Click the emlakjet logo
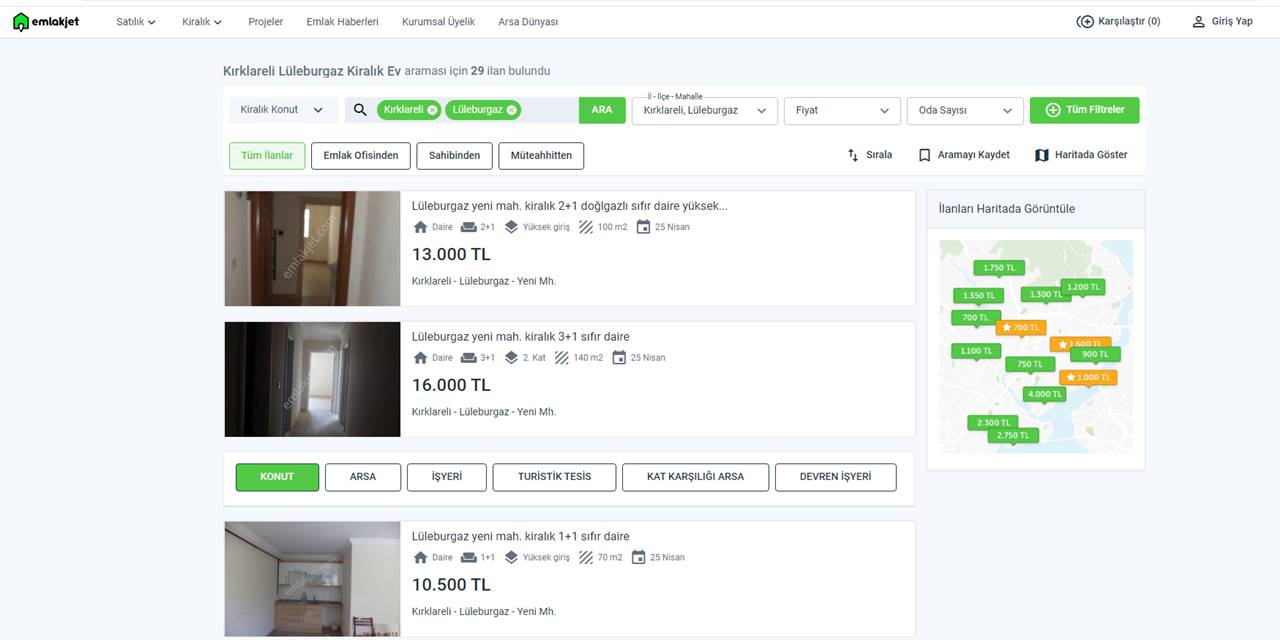Viewport: 1280px width, 640px height. (46, 22)
